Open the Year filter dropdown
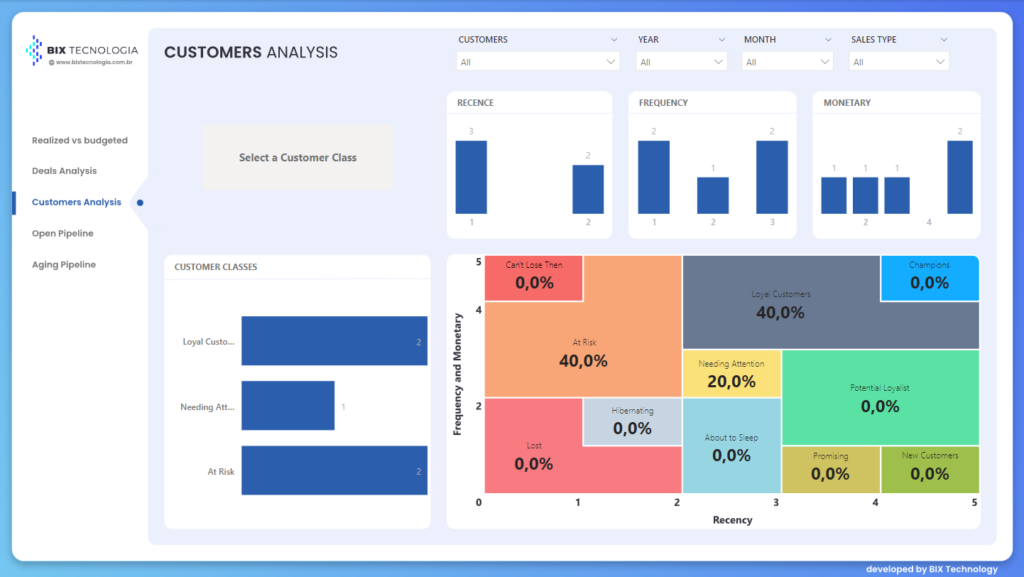This screenshot has width=1024, height=577. 681,62
